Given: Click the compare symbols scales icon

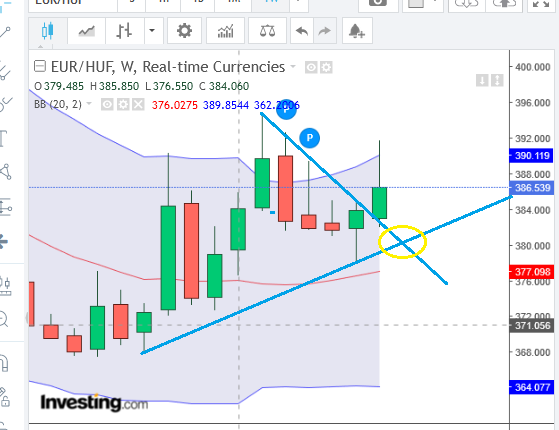Looking at the screenshot, I should tap(267, 31).
